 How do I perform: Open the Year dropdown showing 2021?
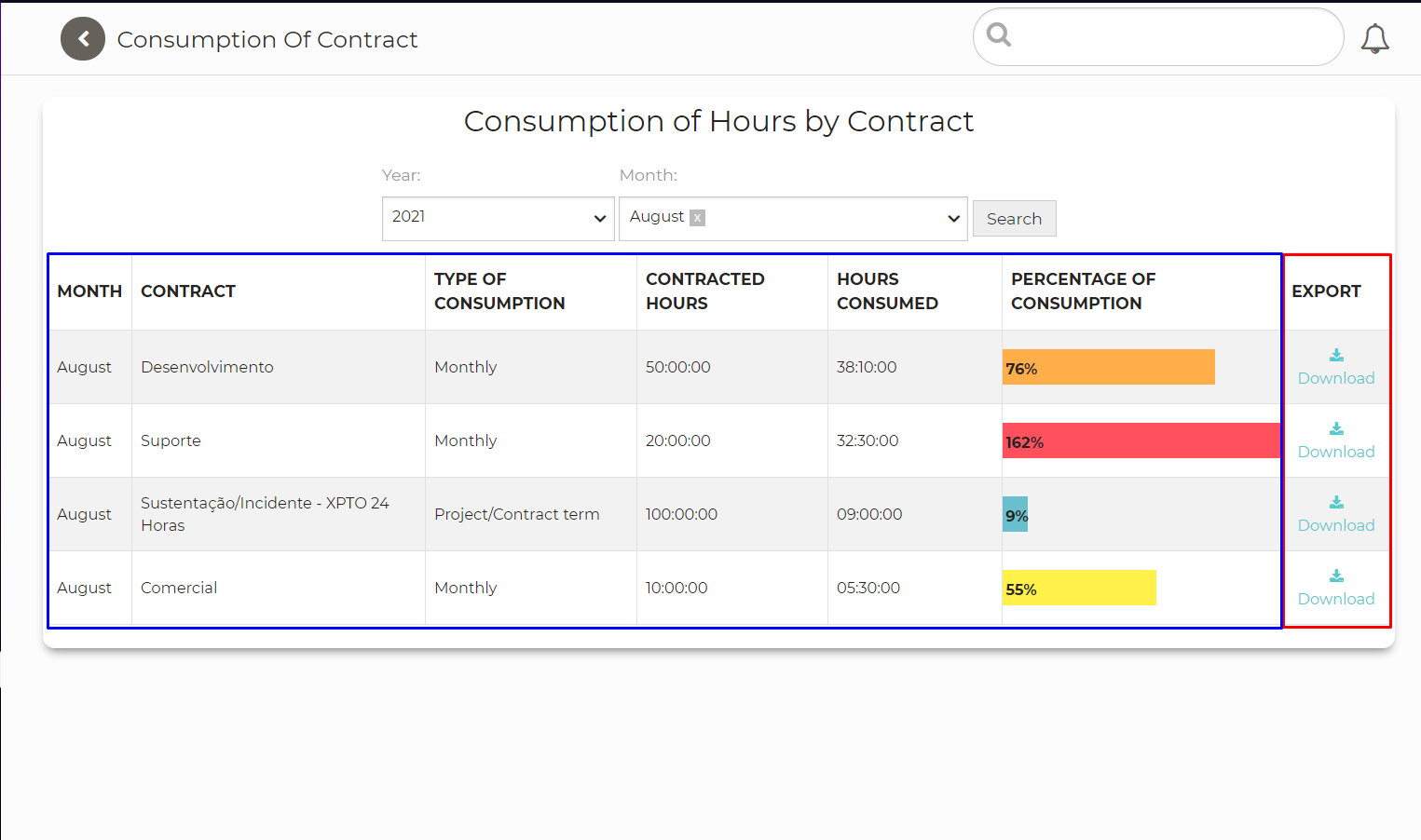pos(499,219)
